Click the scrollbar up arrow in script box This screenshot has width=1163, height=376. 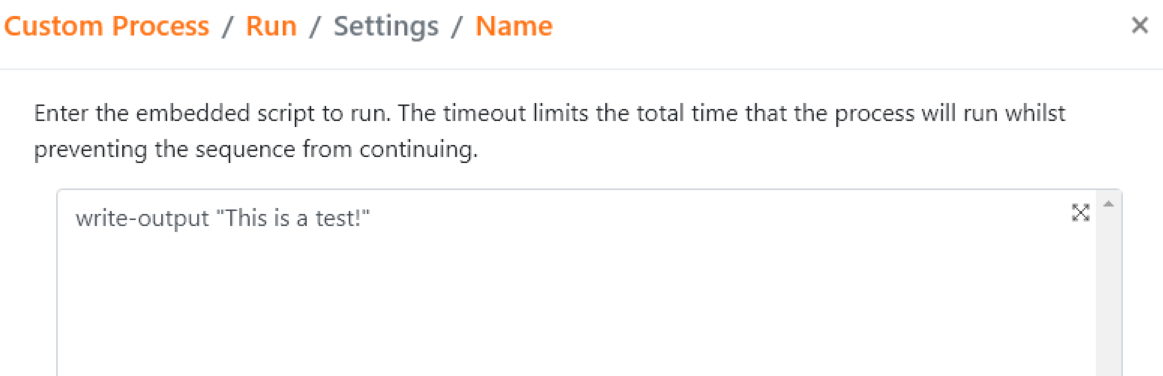point(1109,204)
